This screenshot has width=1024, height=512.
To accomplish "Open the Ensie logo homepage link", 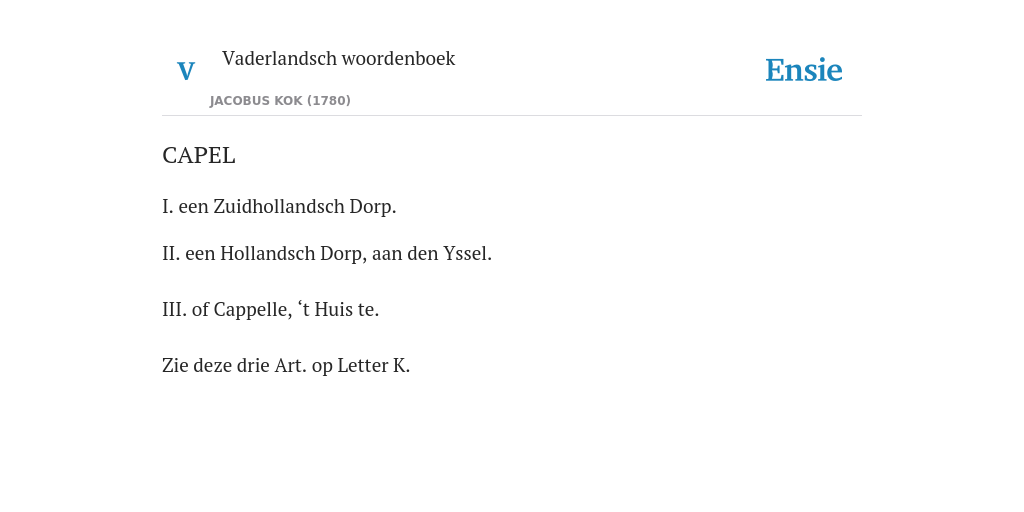I will 804,70.
